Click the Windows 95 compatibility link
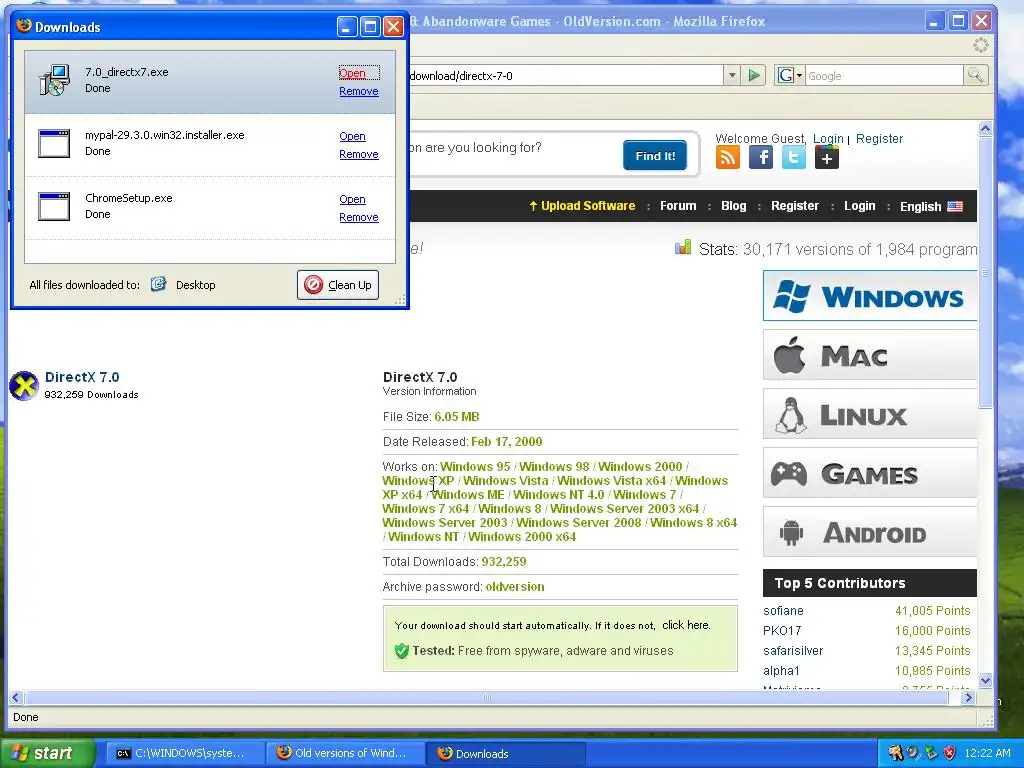 (x=475, y=466)
